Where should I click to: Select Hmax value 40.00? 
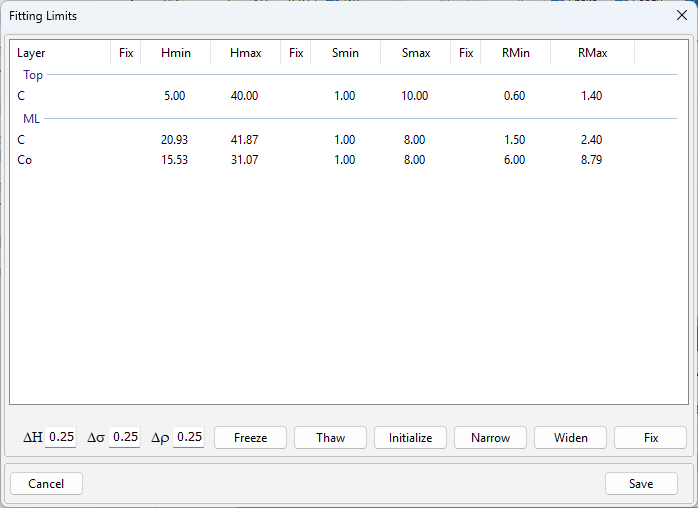[244, 96]
